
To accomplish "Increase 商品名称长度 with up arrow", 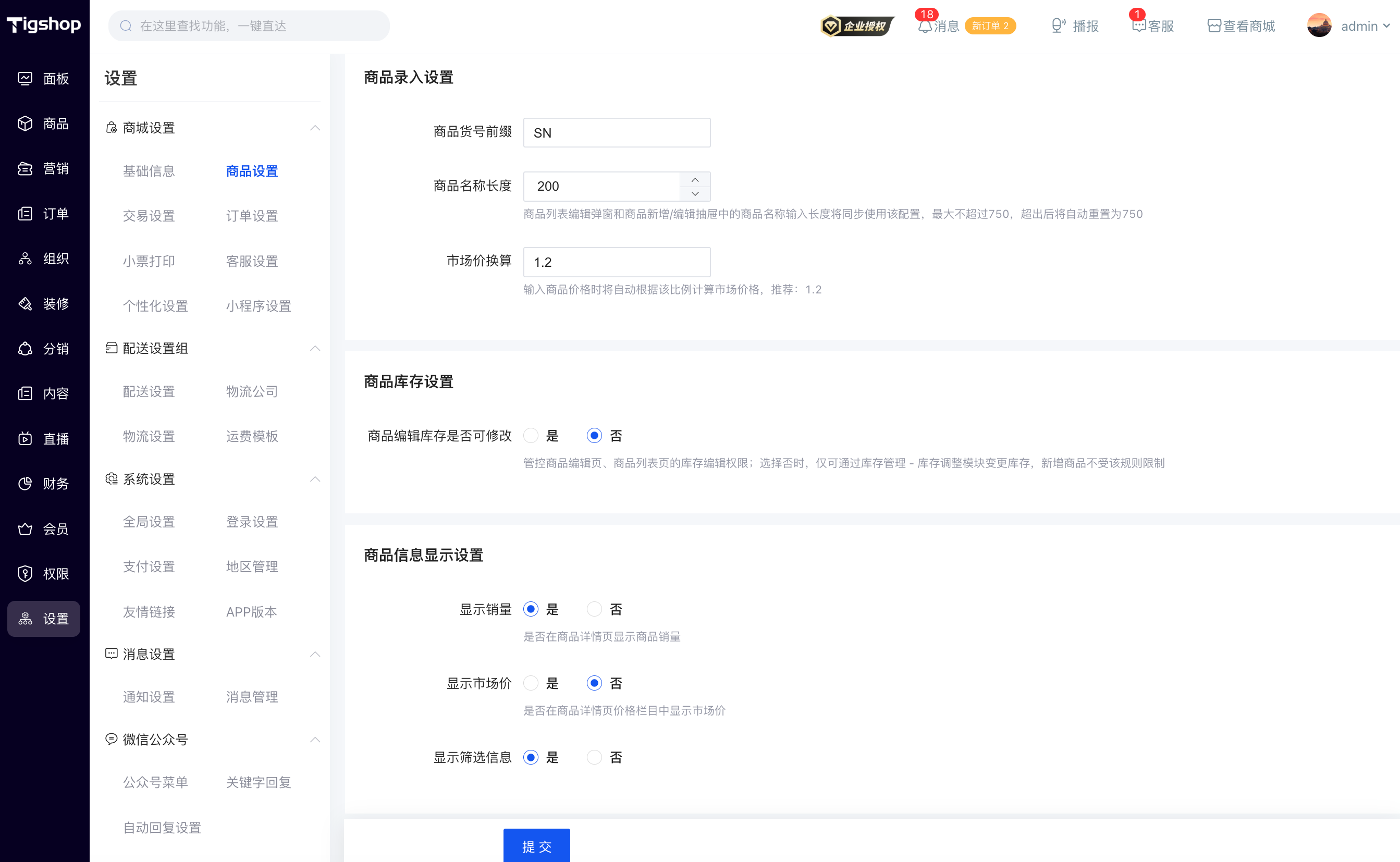I will click(695, 180).
